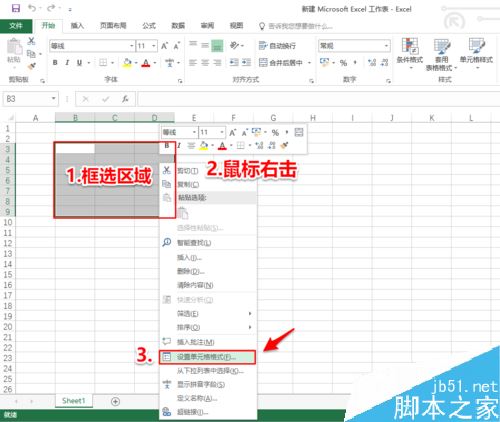
Task: Open Cell Styles in styles group
Action: click(476, 53)
